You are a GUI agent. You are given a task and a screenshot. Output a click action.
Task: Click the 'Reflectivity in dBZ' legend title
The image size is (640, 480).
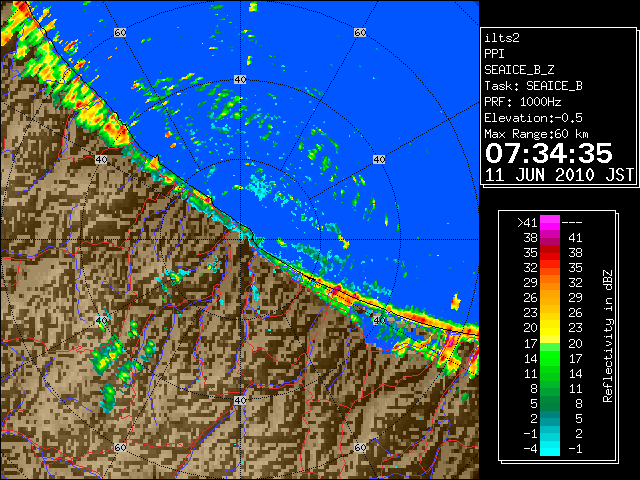pos(608,336)
